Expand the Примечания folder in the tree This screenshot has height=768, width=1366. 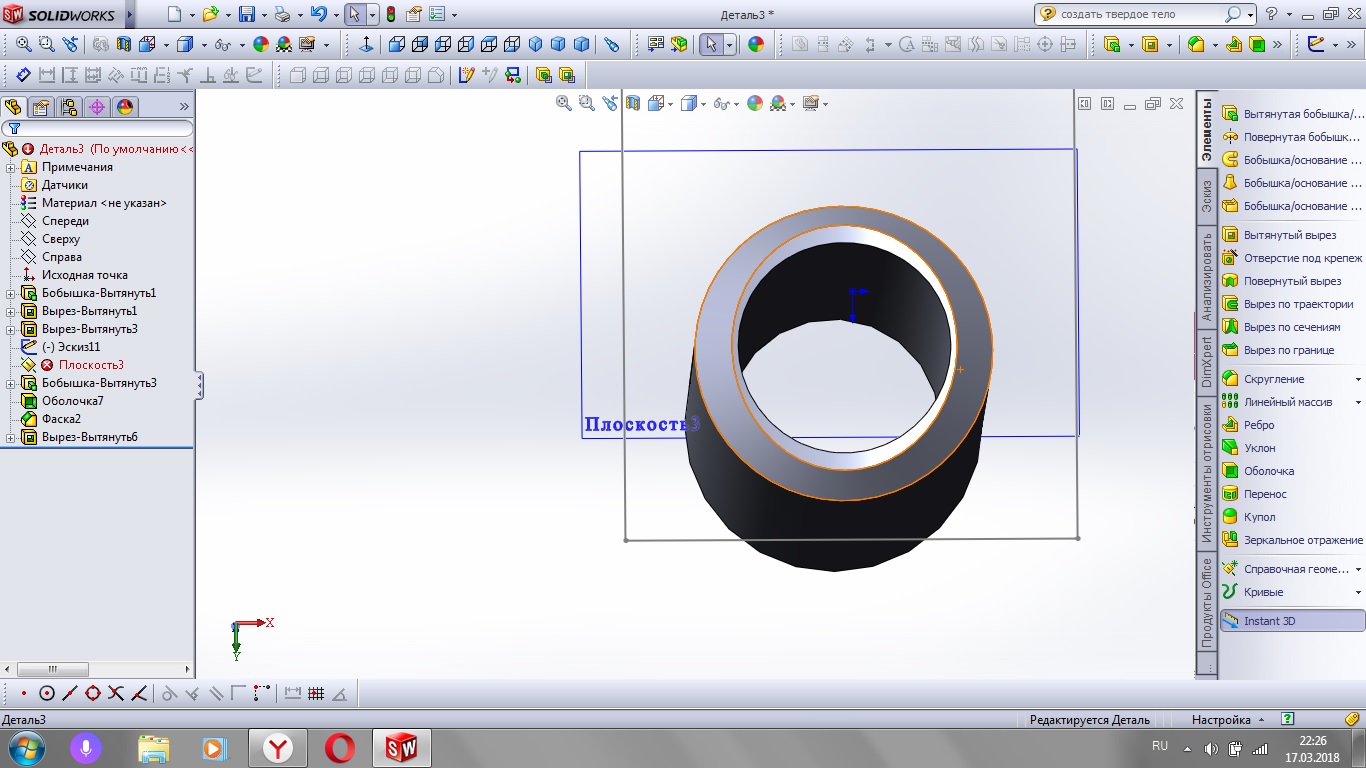click(10, 167)
